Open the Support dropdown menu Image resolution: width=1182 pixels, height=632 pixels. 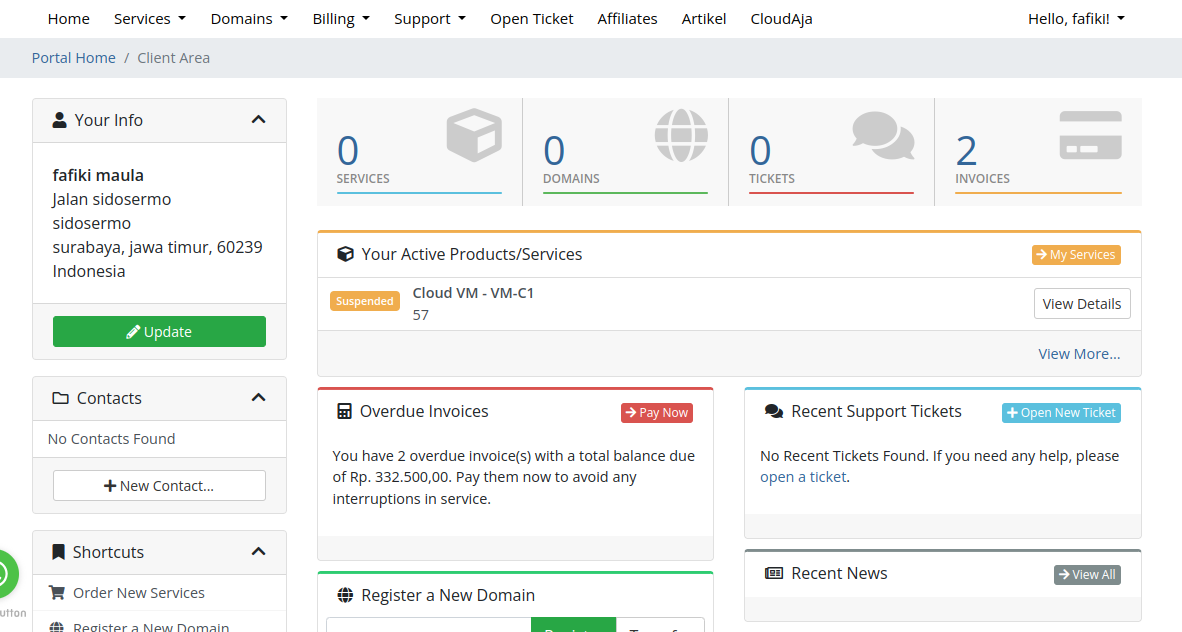pos(430,19)
